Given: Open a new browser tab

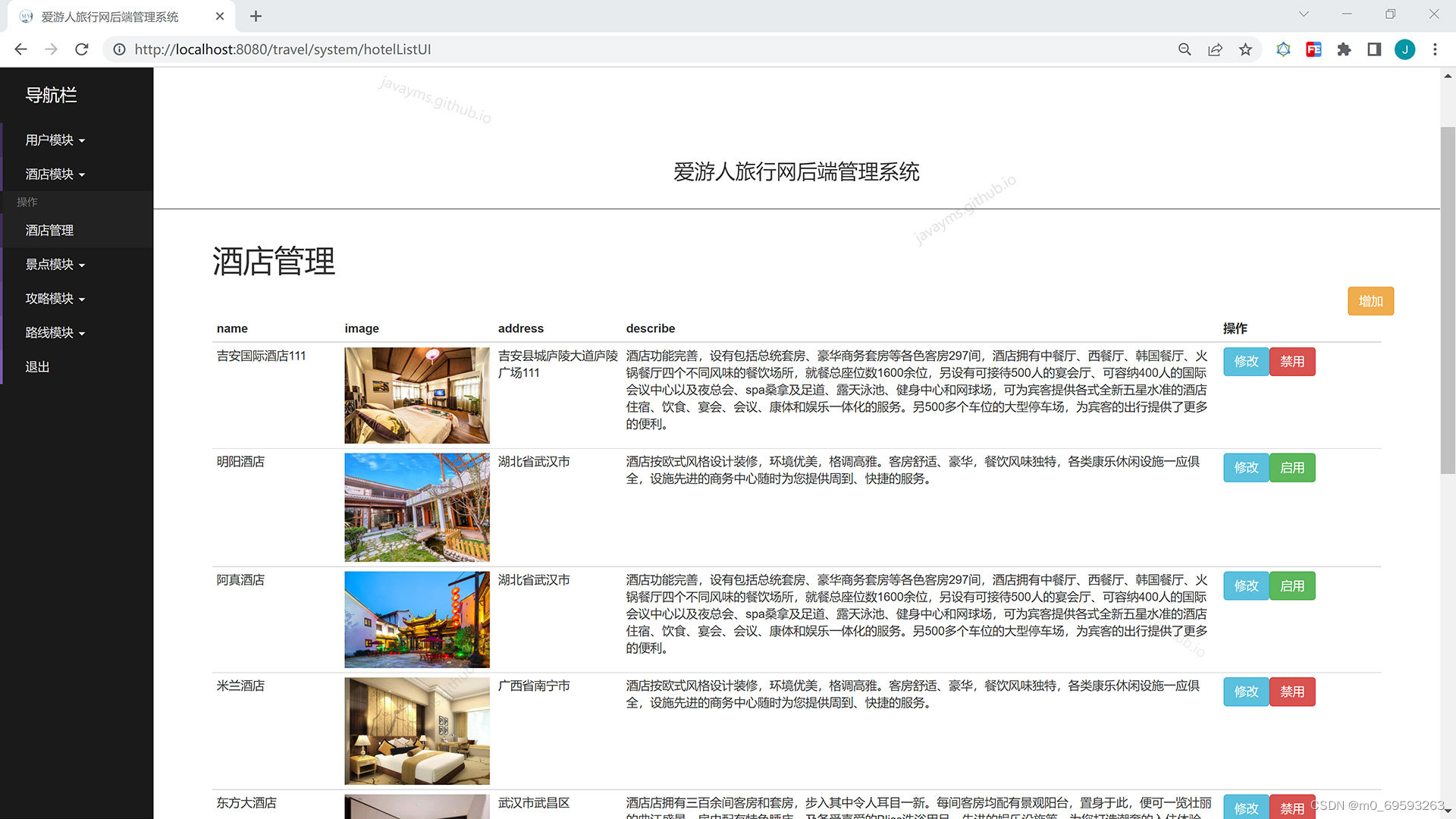Looking at the screenshot, I should click(x=256, y=16).
